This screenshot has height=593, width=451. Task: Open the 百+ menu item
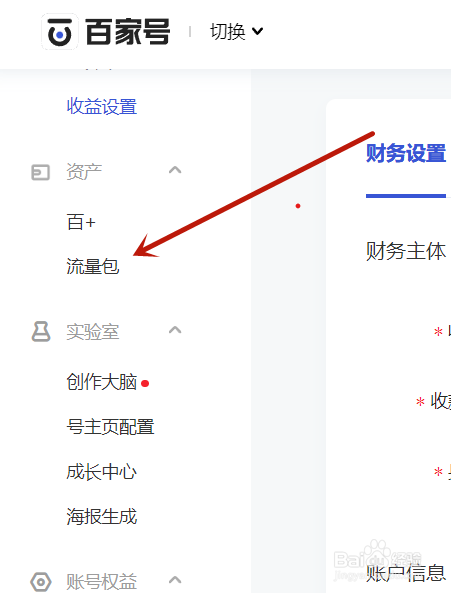point(81,222)
